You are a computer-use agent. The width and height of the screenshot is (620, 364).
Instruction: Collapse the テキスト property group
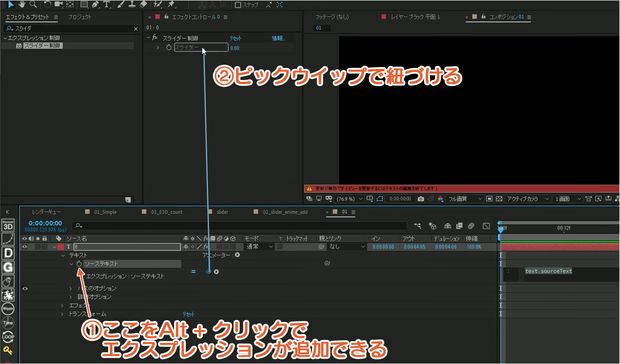[x=63, y=255]
